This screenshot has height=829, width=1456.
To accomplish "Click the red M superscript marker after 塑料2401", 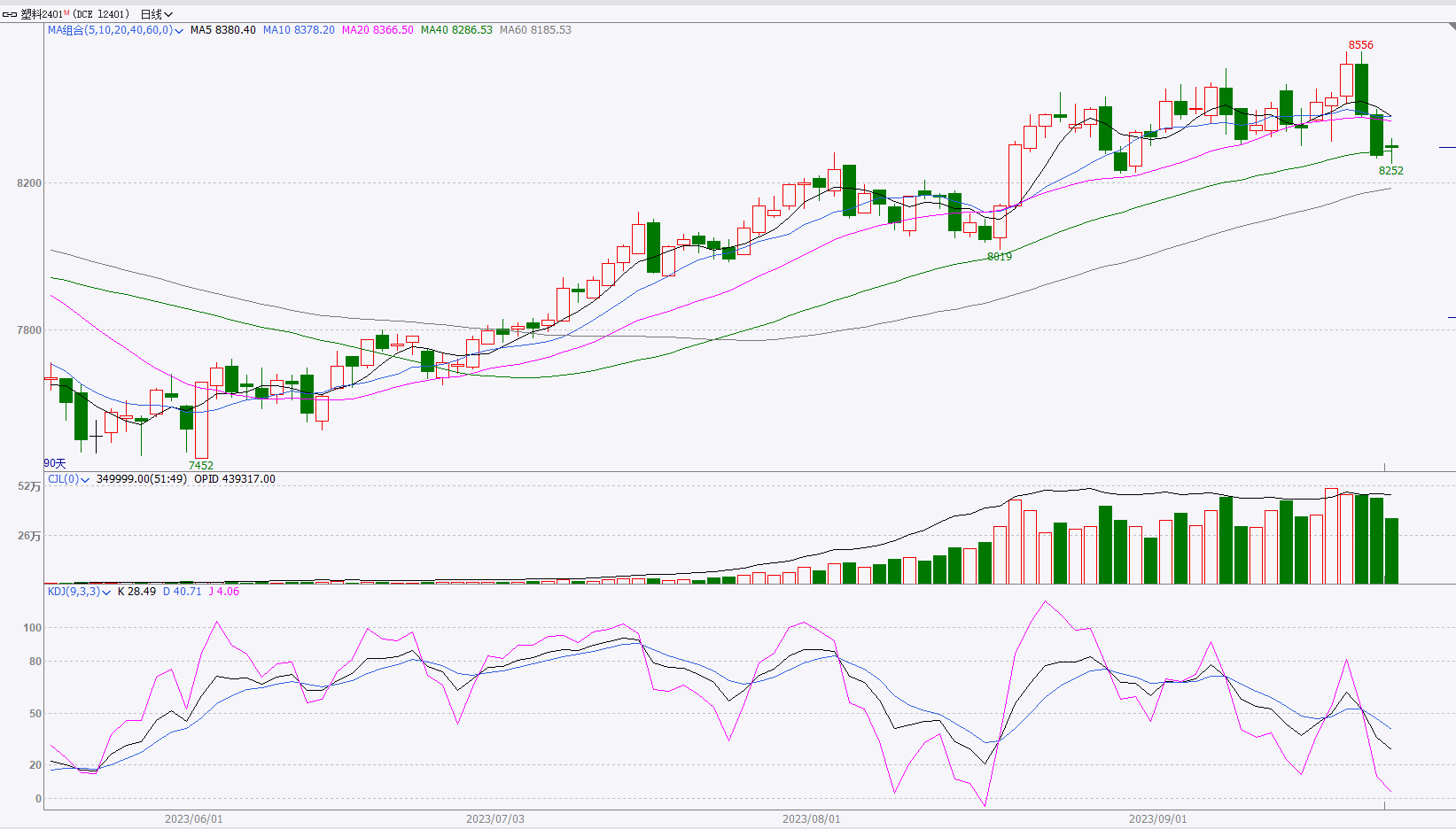I will (66, 12).
